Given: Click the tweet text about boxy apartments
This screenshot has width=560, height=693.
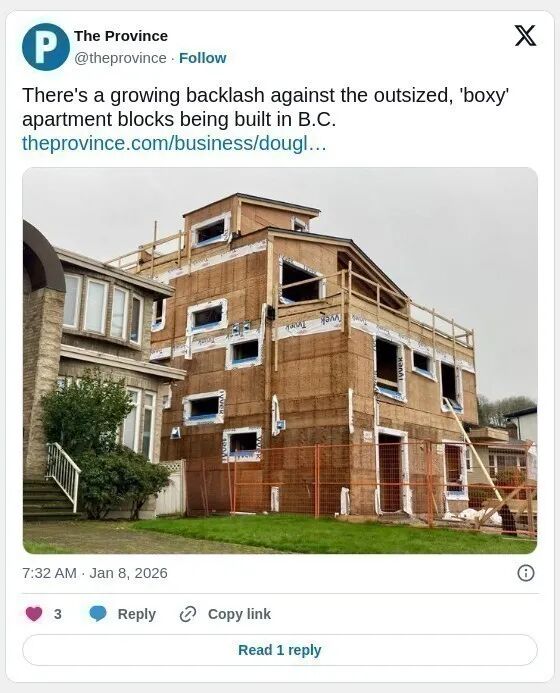Looking at the screenshot, I should 266,107.
